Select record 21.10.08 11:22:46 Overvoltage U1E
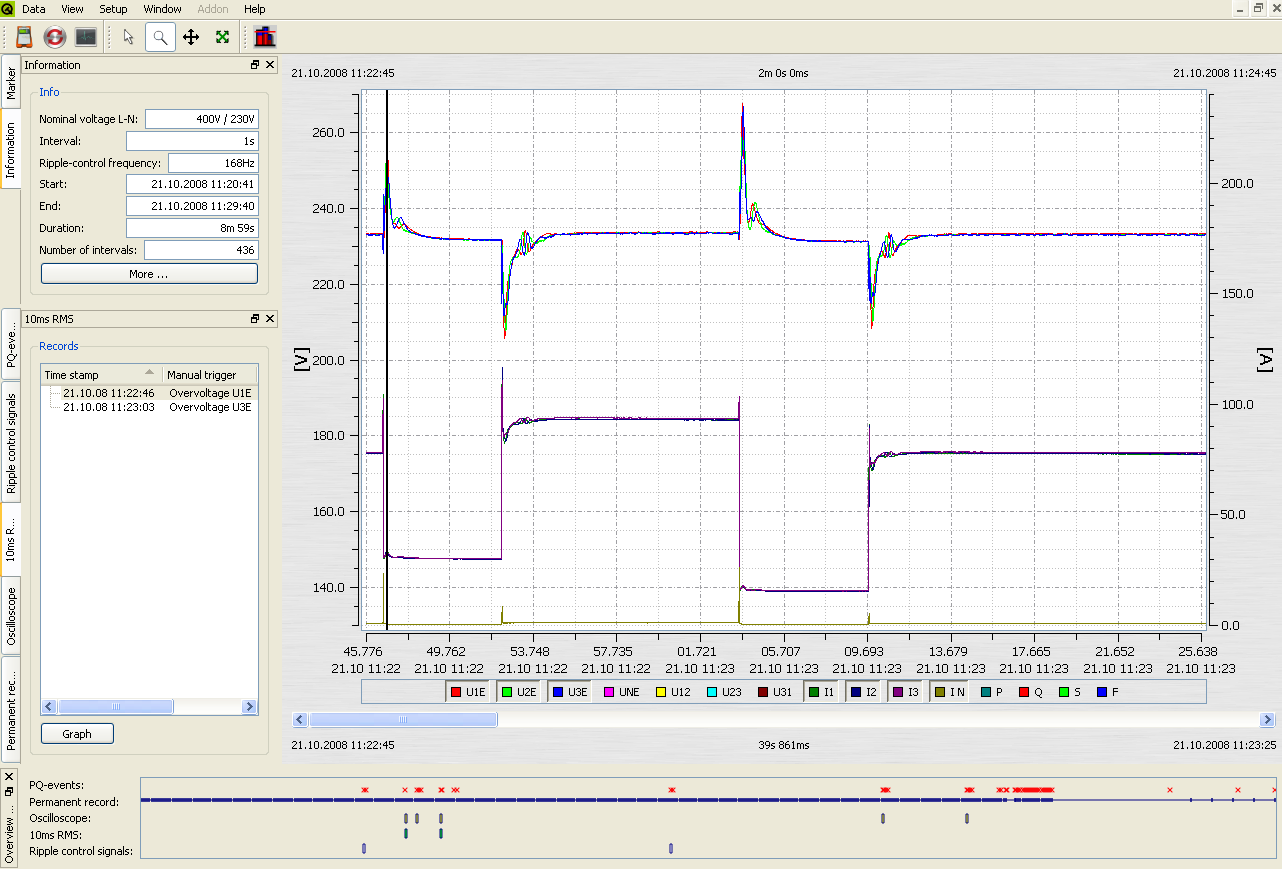 pos(149,393)
